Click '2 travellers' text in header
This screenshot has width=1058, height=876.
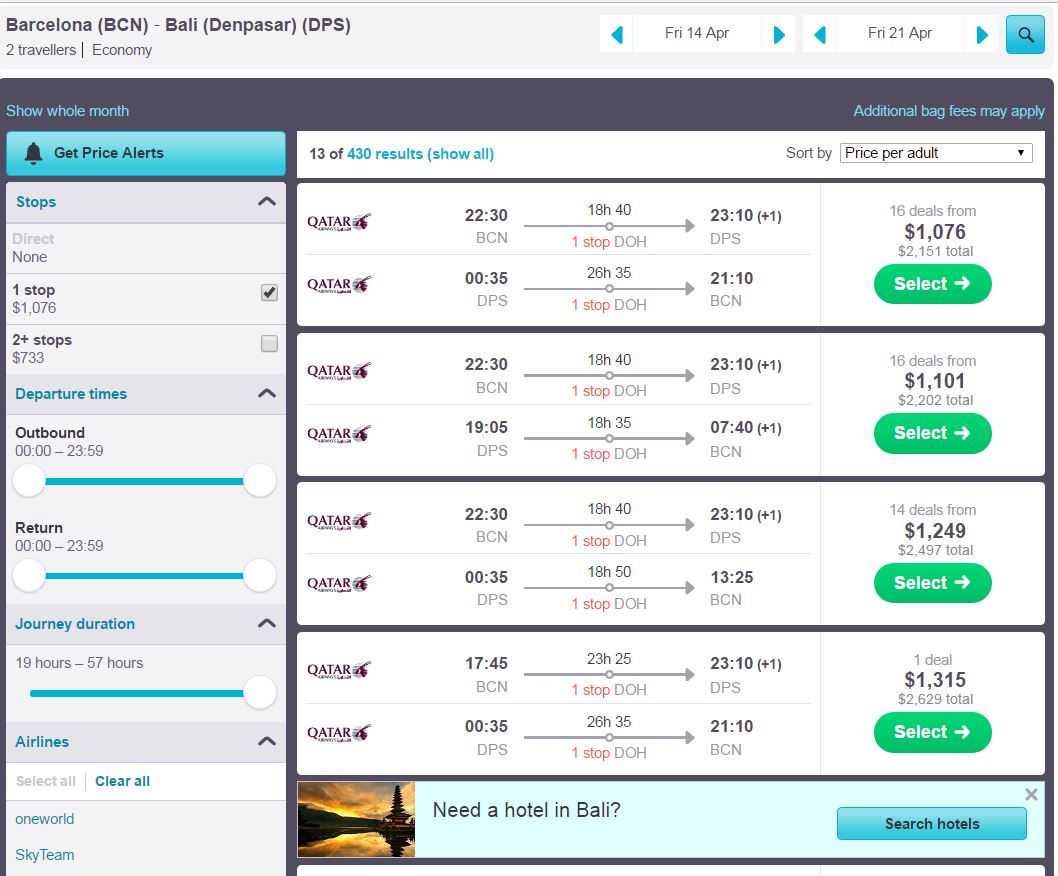point(41,50)
